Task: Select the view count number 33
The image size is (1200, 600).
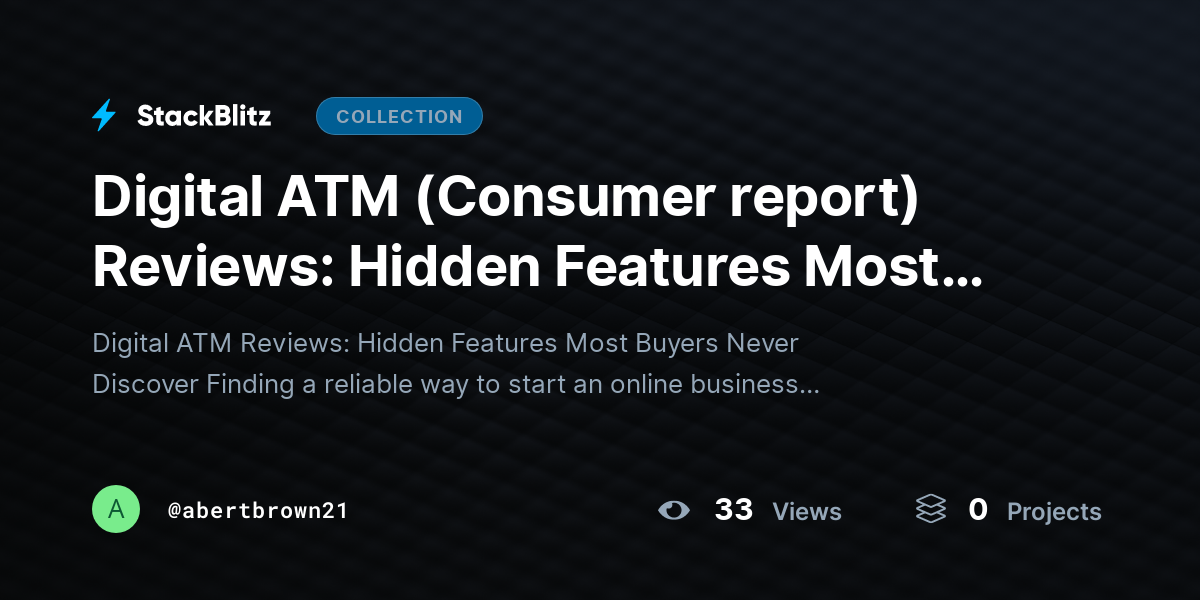Action: point(734,510)
